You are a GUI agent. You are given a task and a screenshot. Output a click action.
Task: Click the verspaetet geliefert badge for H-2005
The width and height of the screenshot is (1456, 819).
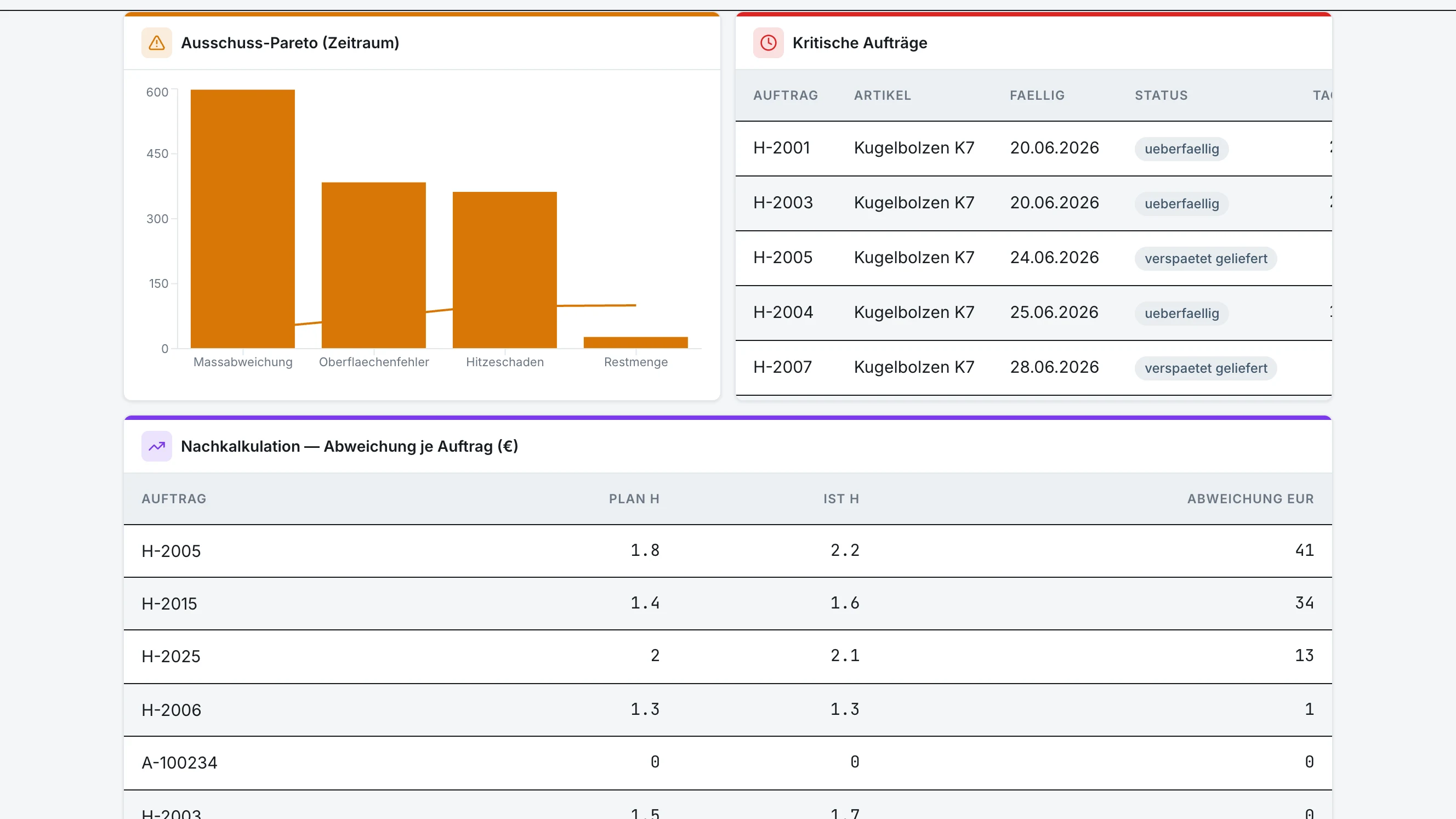1205,258
